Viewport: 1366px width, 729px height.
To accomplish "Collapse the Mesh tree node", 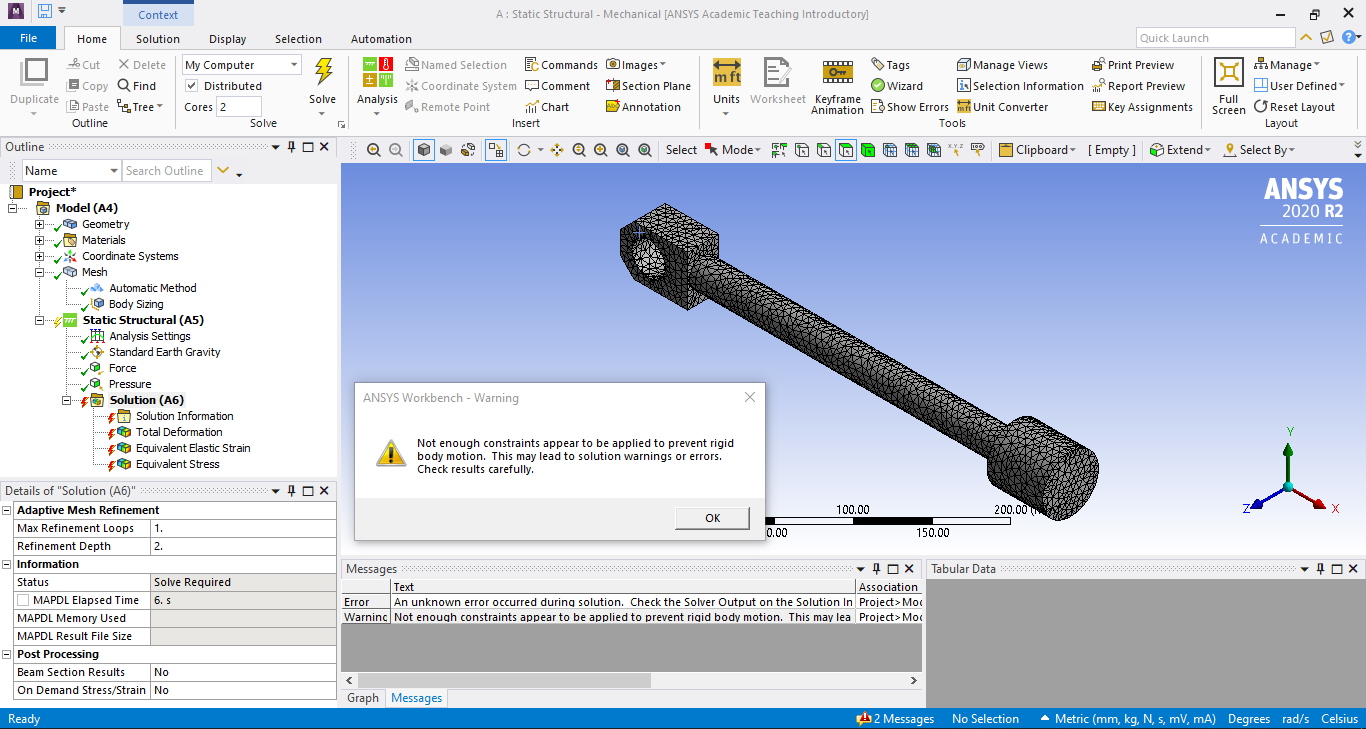I will (x=40, y=272).
